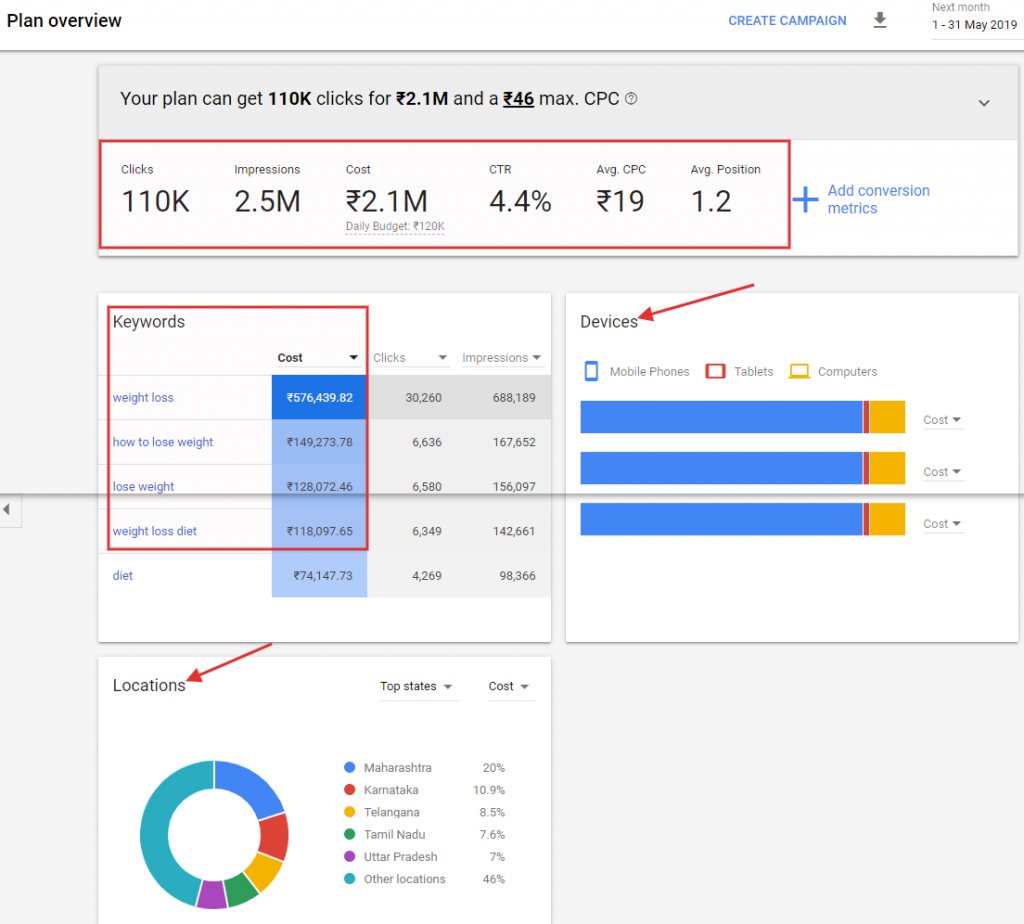Click the 1.2 Avg. Position metric
1024x924 pixels.
711,201
